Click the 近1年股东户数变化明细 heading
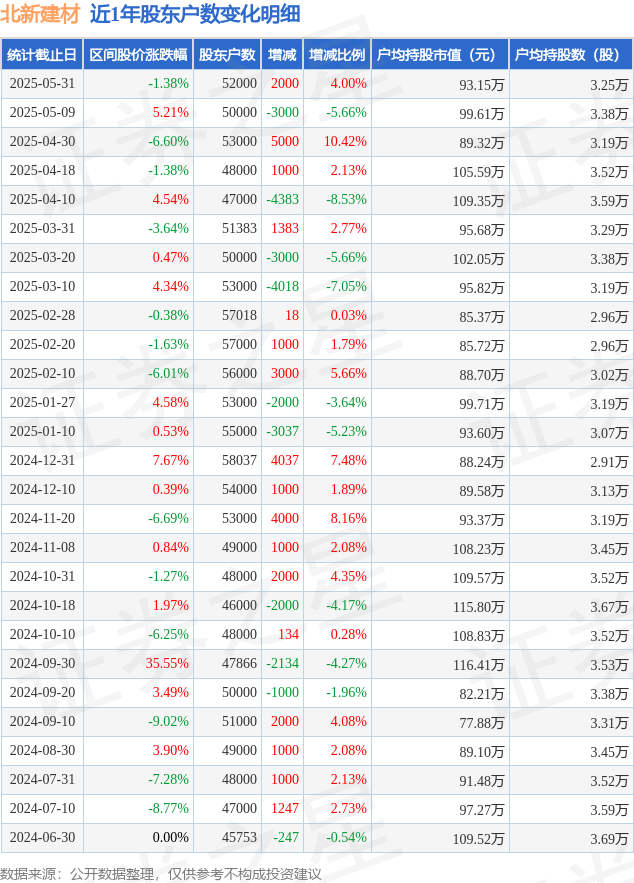Screen dimensions: 634x883 (195, 14)
